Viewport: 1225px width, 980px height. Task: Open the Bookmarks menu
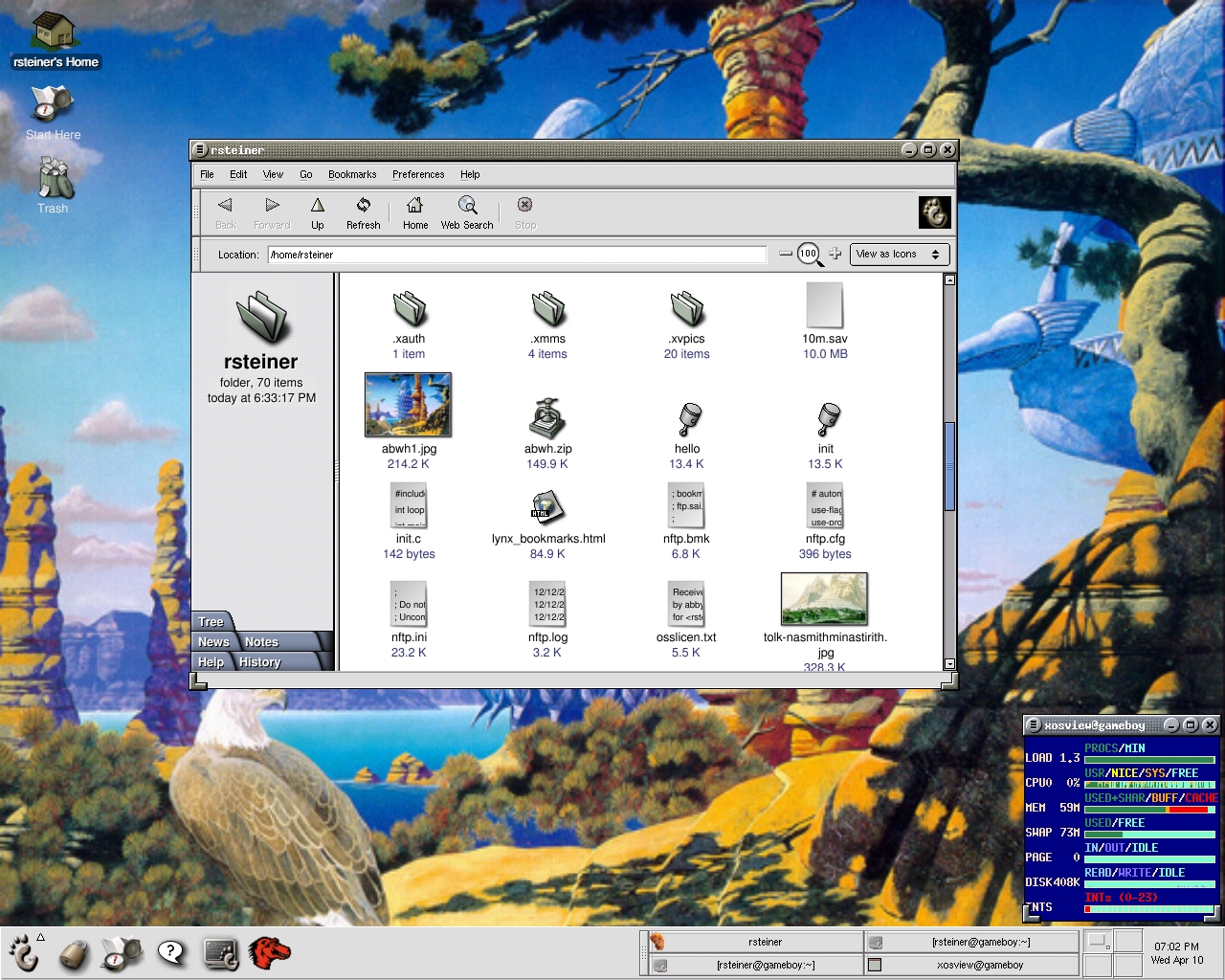(x=352, y=174)
